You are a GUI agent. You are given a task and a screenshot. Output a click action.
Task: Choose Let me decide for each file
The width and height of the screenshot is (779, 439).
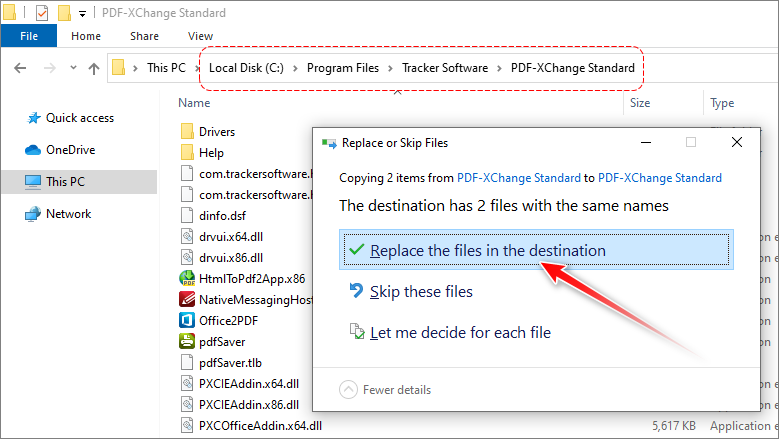tap(460, 332)
